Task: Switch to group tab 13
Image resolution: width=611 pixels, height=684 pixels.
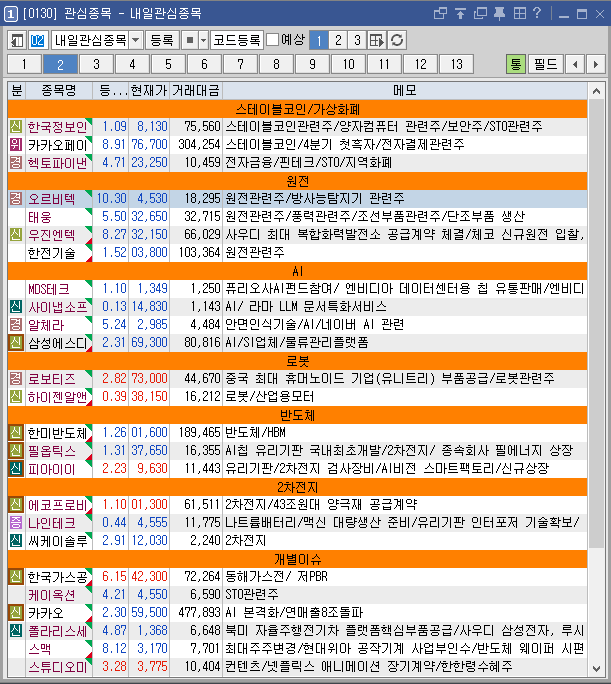Action: [456, 64]
